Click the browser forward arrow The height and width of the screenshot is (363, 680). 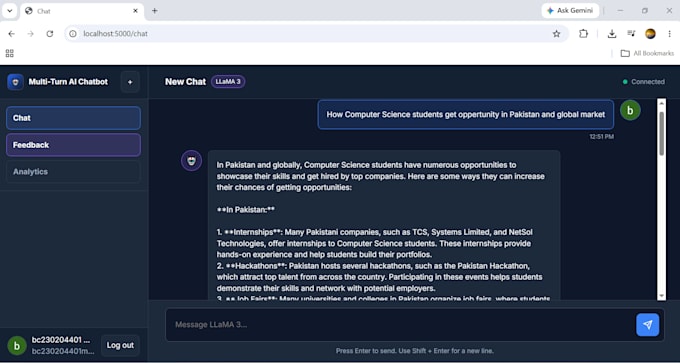point(30,34)
